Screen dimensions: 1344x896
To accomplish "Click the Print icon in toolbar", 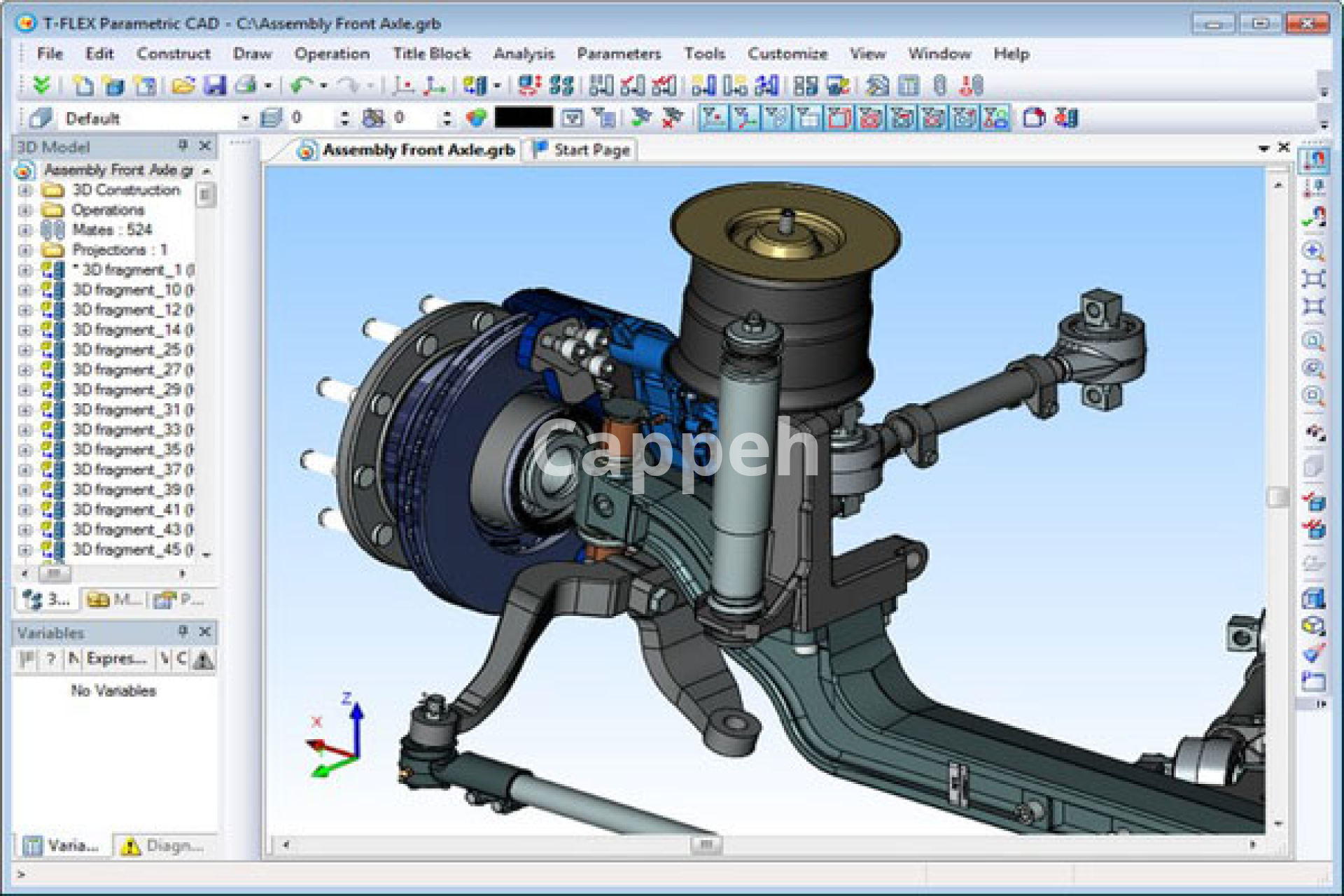I will point(246,85).
